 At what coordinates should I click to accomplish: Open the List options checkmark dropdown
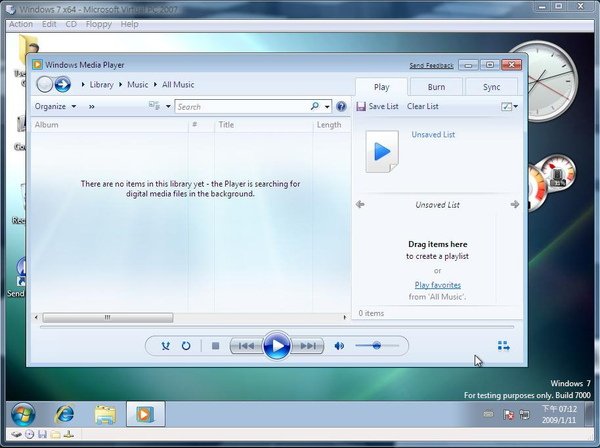pyautogui.click(x=509, y=106)
